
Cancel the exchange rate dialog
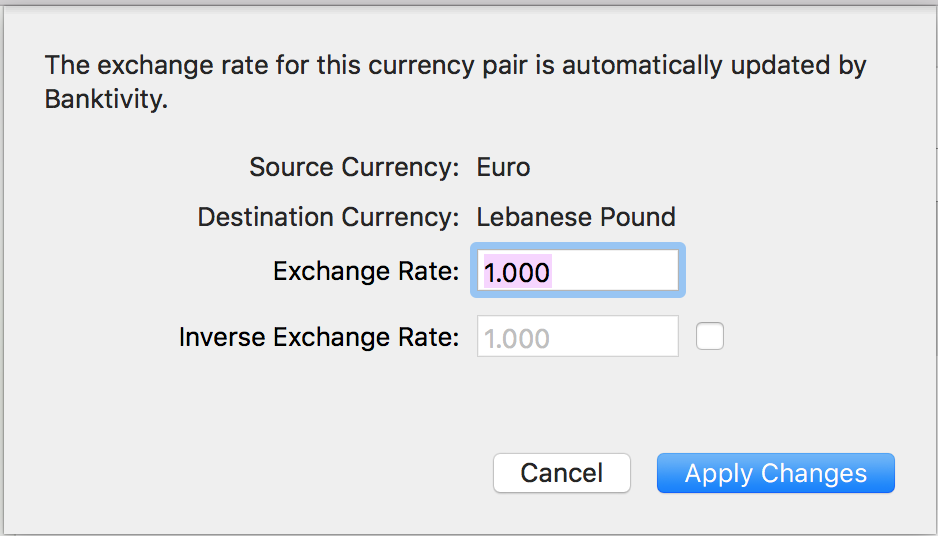562,473
